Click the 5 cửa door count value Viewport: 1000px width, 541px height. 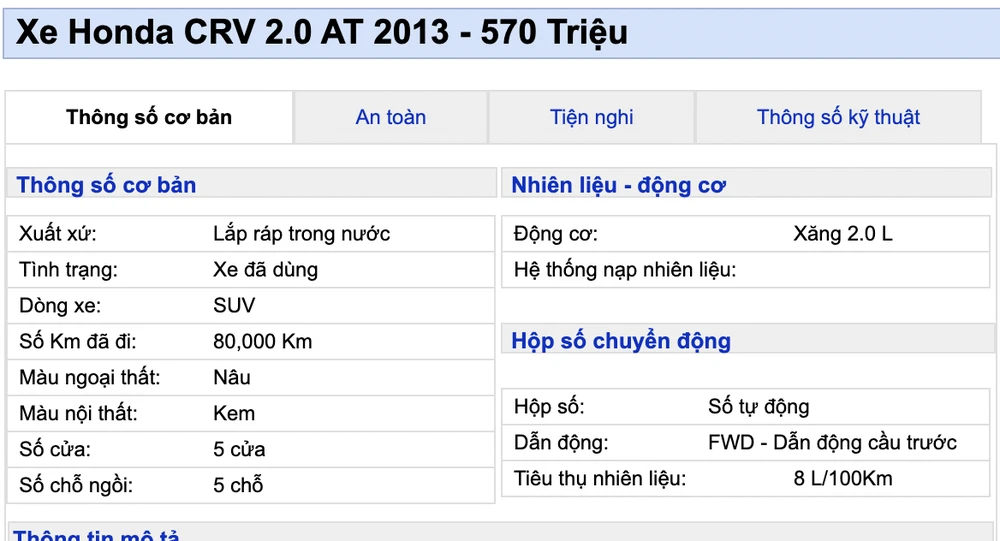tap(239, 450)
